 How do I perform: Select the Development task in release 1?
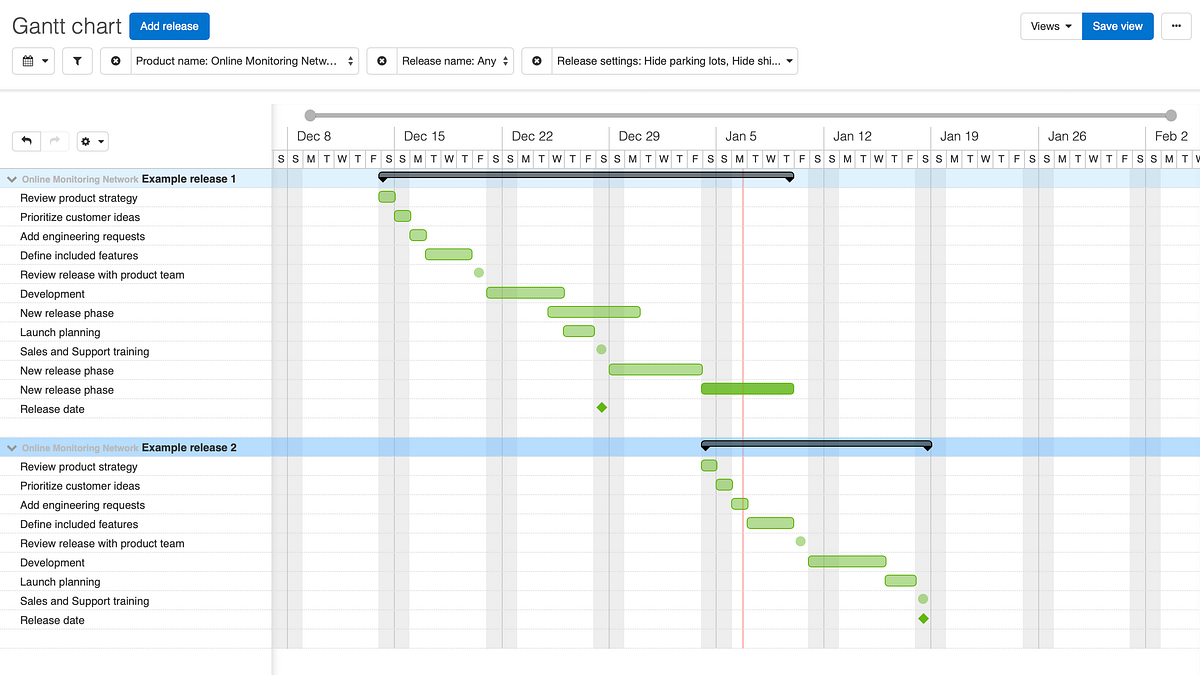pyautogui.click(x=525, y=293)
